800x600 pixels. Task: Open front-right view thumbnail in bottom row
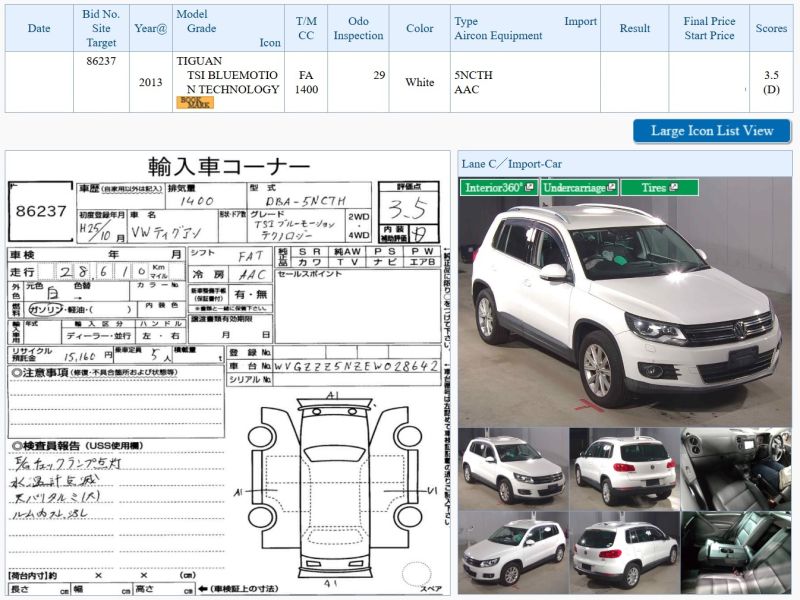pos(513,553)
